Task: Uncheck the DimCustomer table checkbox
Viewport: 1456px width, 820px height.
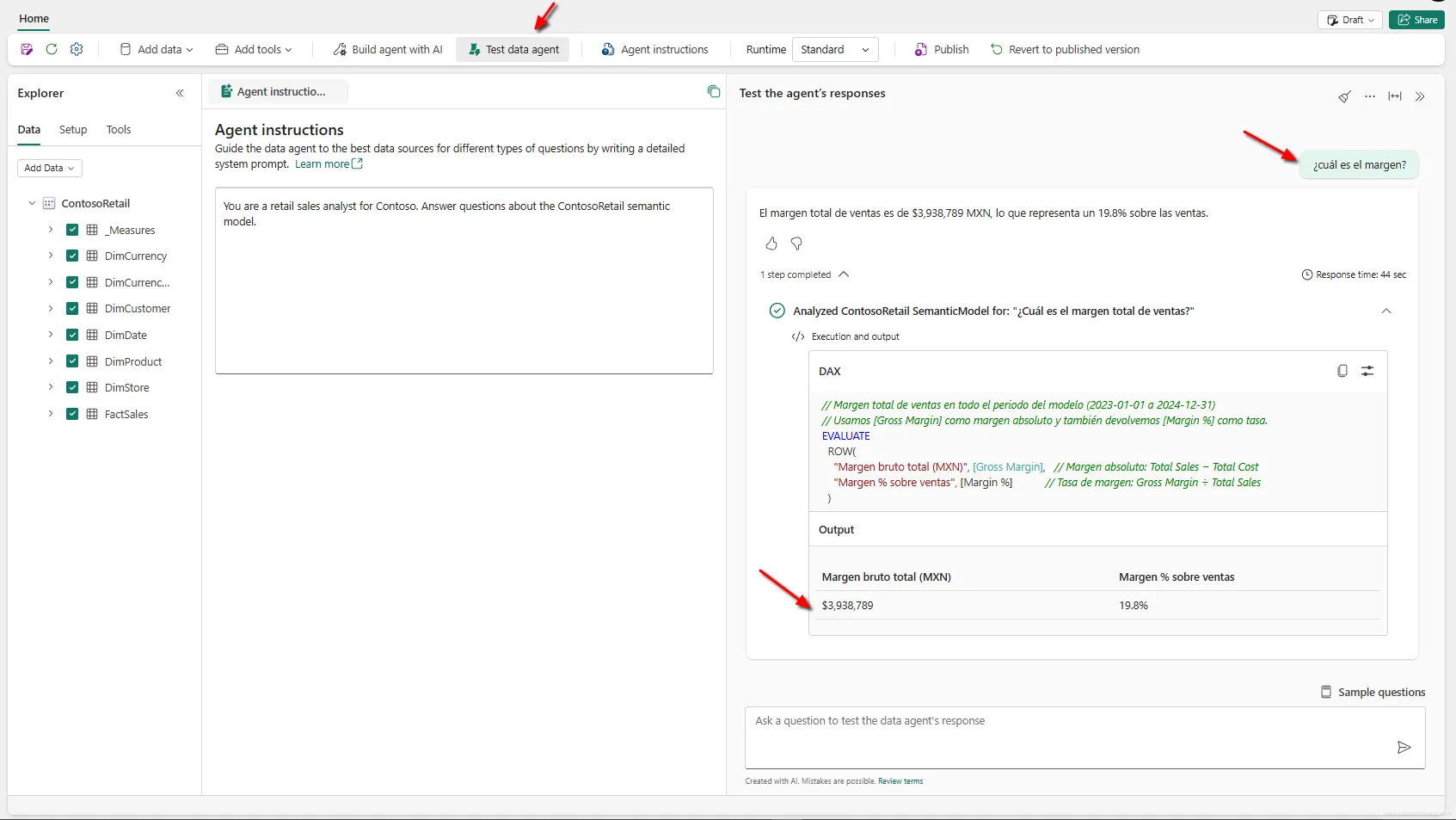Action: [72, 308]
